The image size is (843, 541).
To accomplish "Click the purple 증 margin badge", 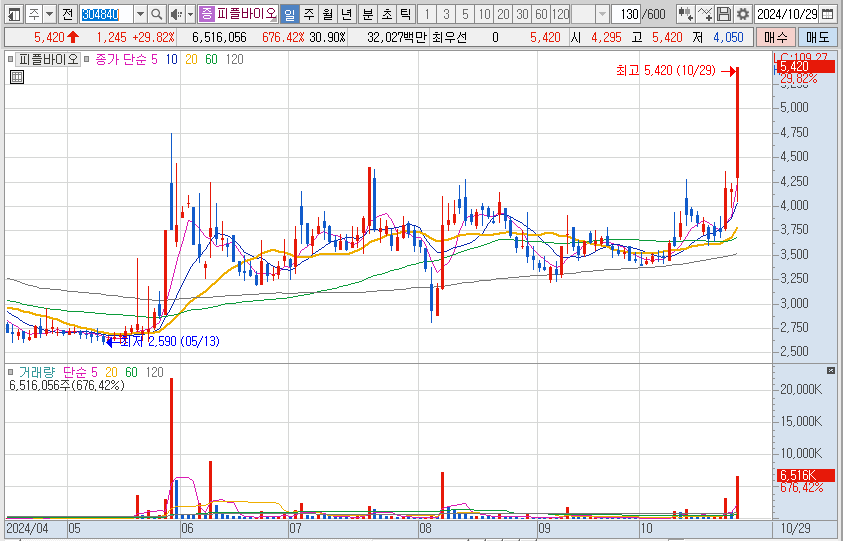I will click(x=206, y=14).
